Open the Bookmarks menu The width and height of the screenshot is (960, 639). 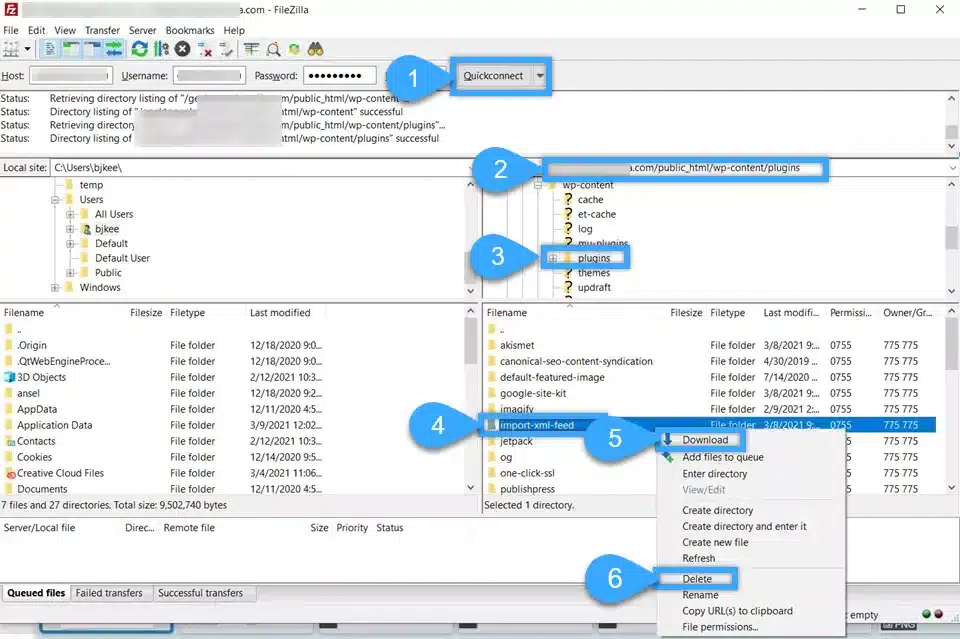[x=190, y=30]
